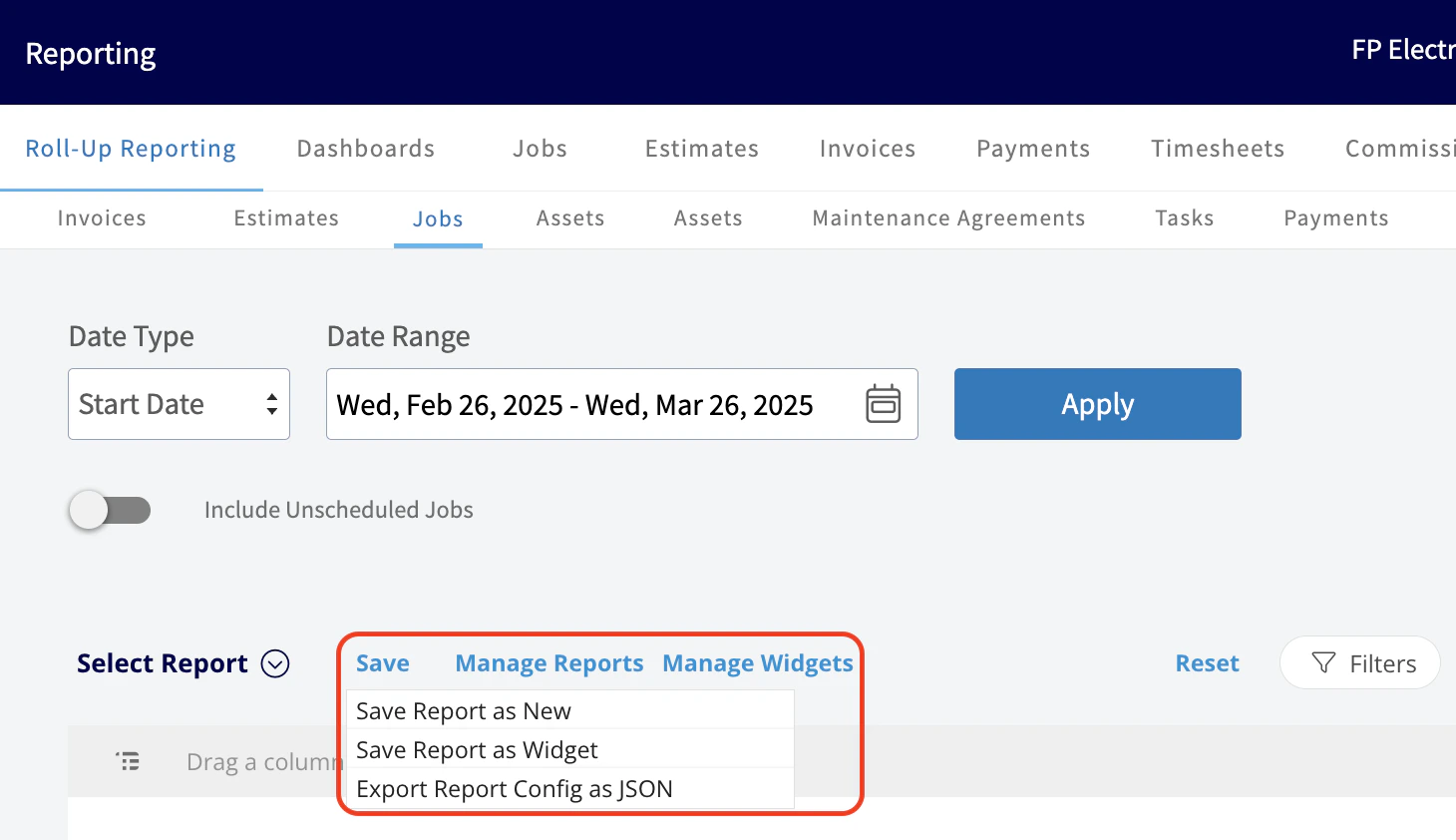Image resolution: width=1456 pixels, height=840 pixels.
Task: Click the Select Report label
Action: point(163,663)
